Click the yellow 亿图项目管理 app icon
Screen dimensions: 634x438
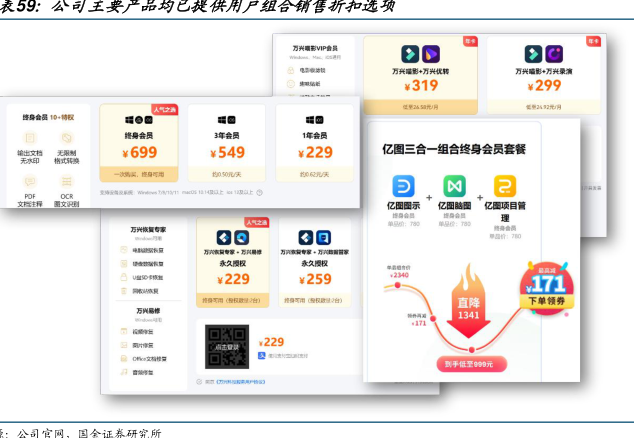click(505, 186)
